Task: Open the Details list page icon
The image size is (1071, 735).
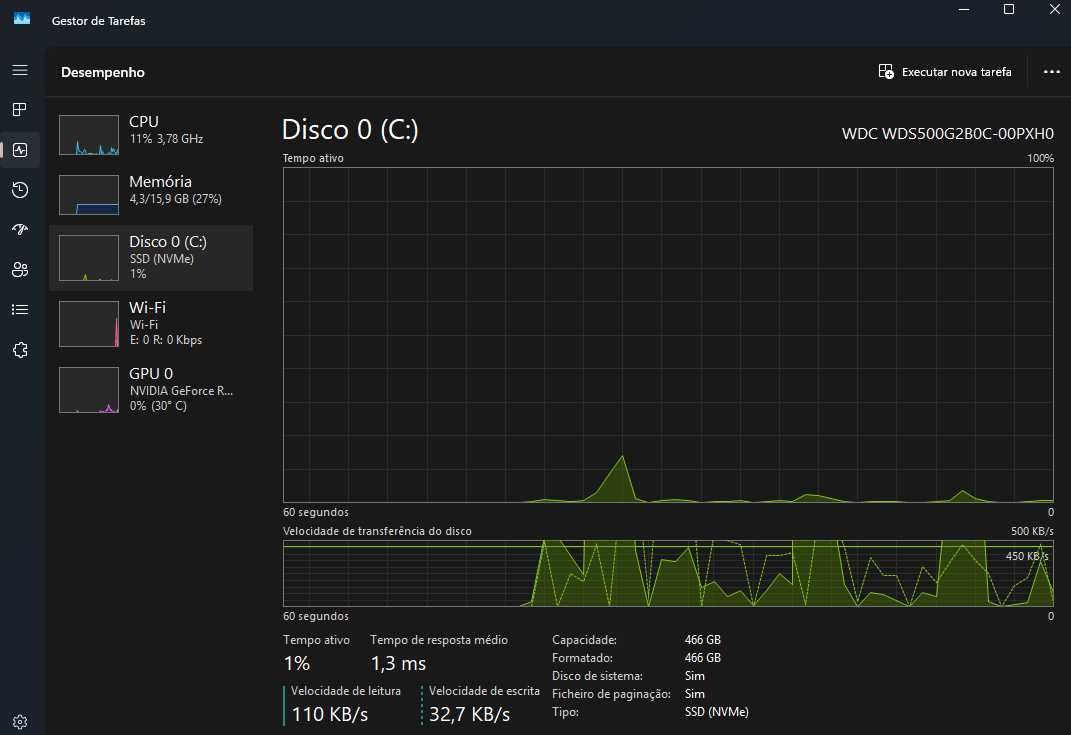Action: click(x=20, y=309)
